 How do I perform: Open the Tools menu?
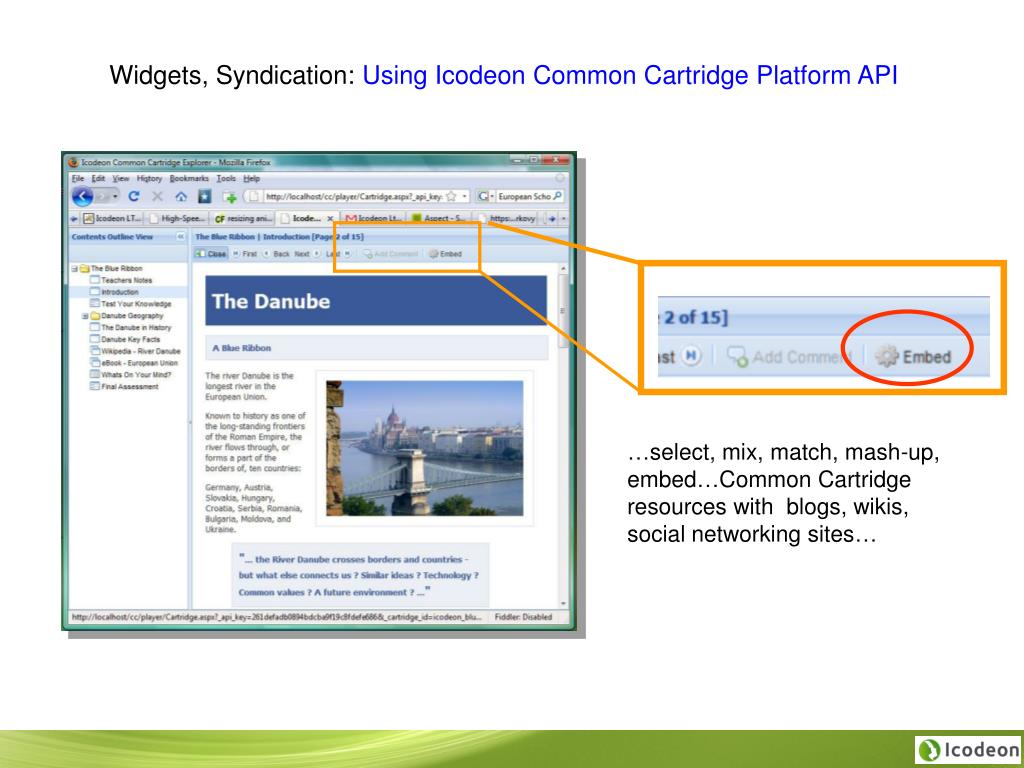226,178
